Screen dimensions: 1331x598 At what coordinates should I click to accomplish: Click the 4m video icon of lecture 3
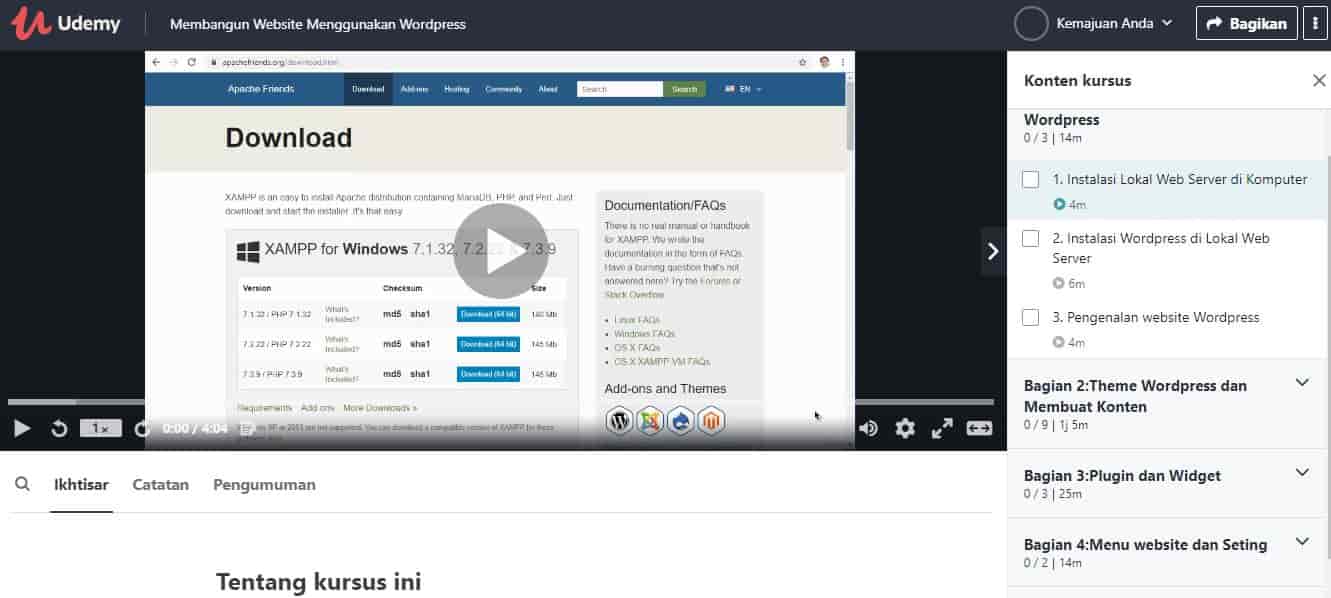[x=1059, y=342]
